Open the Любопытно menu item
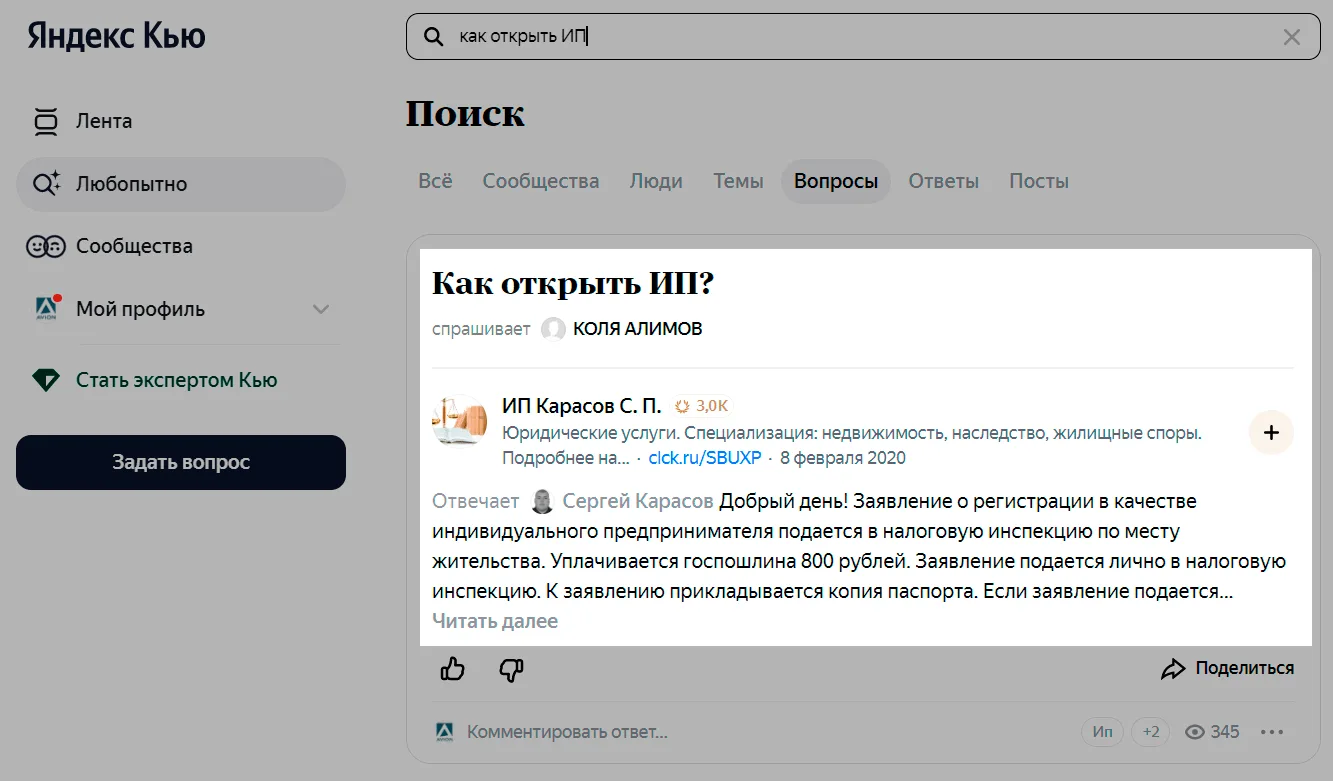Screen dimensions: 1333x781 [x=181, y=184]
